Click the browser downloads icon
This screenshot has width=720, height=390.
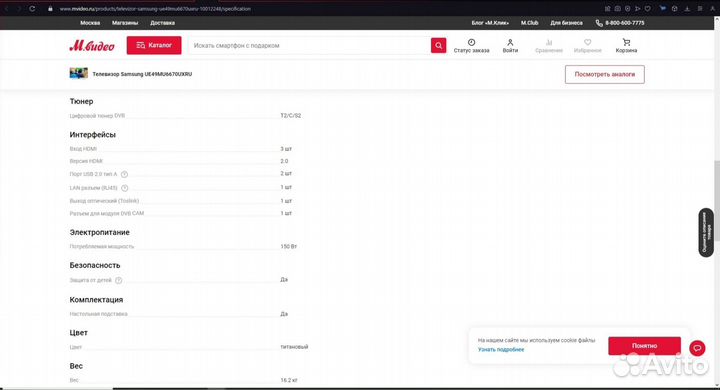tap(687, 8)
